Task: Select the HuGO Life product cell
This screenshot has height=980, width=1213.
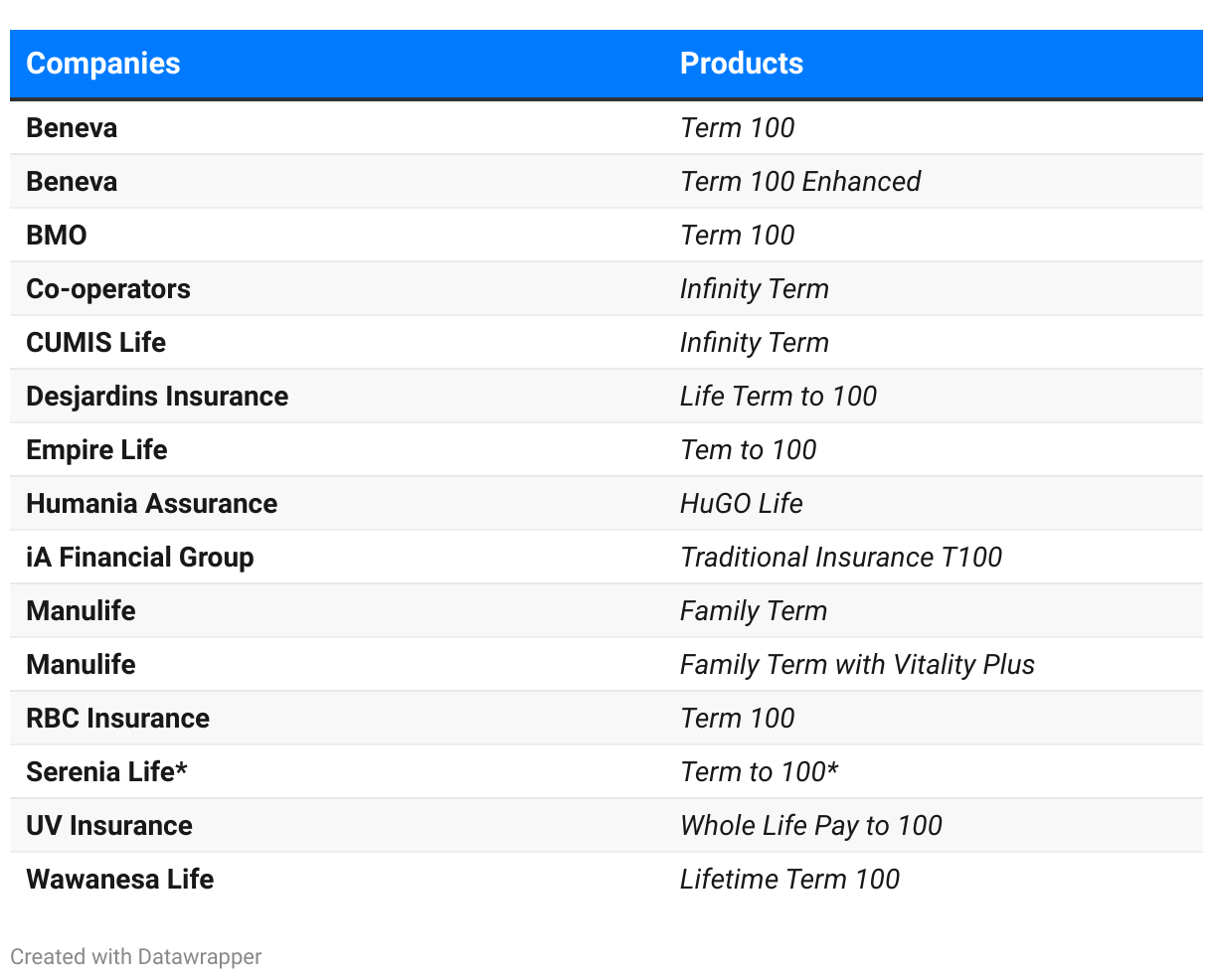Action: [741, 504]
